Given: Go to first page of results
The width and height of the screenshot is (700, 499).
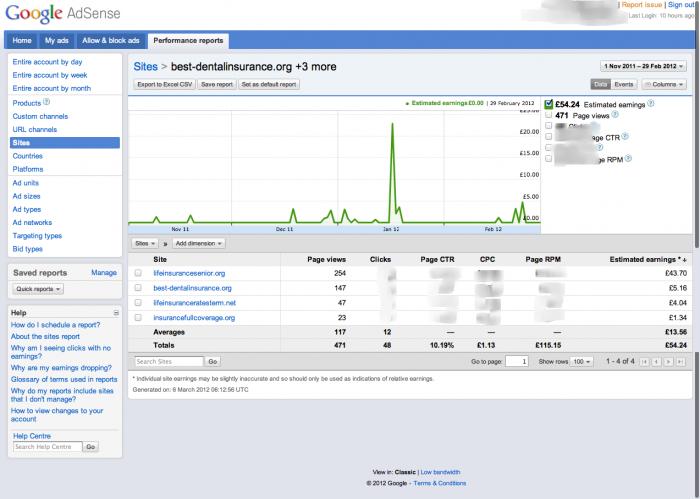Looking at the screenshot, I should coord(644,362).
